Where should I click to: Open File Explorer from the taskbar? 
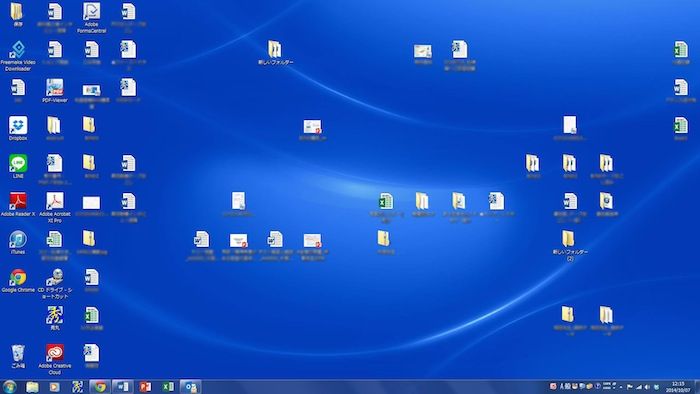[32, 387]
